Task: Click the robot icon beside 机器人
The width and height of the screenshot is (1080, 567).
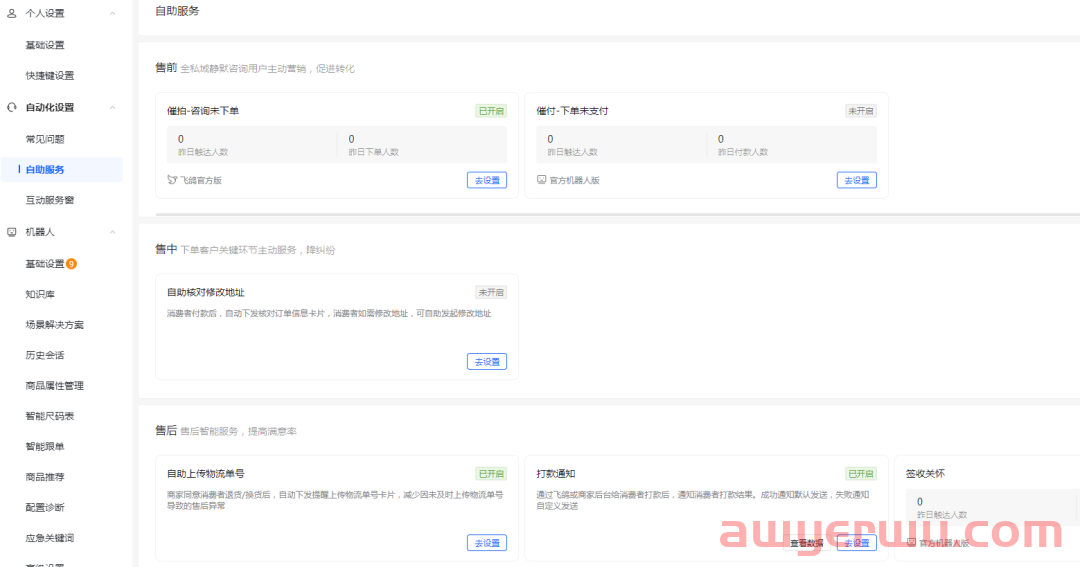Action: [12, 232]
